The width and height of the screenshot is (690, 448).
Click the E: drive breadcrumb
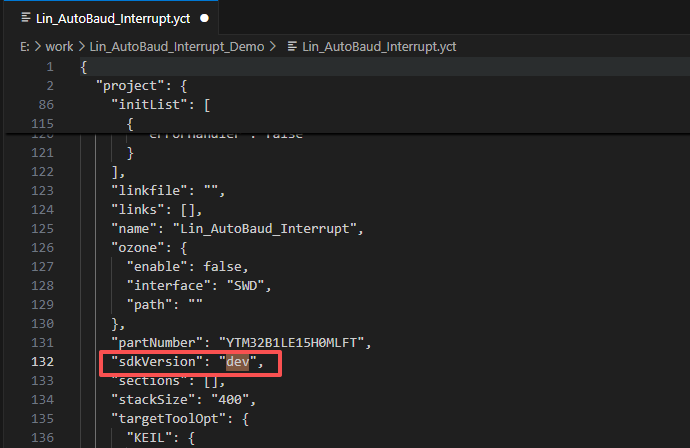[26, 47]
